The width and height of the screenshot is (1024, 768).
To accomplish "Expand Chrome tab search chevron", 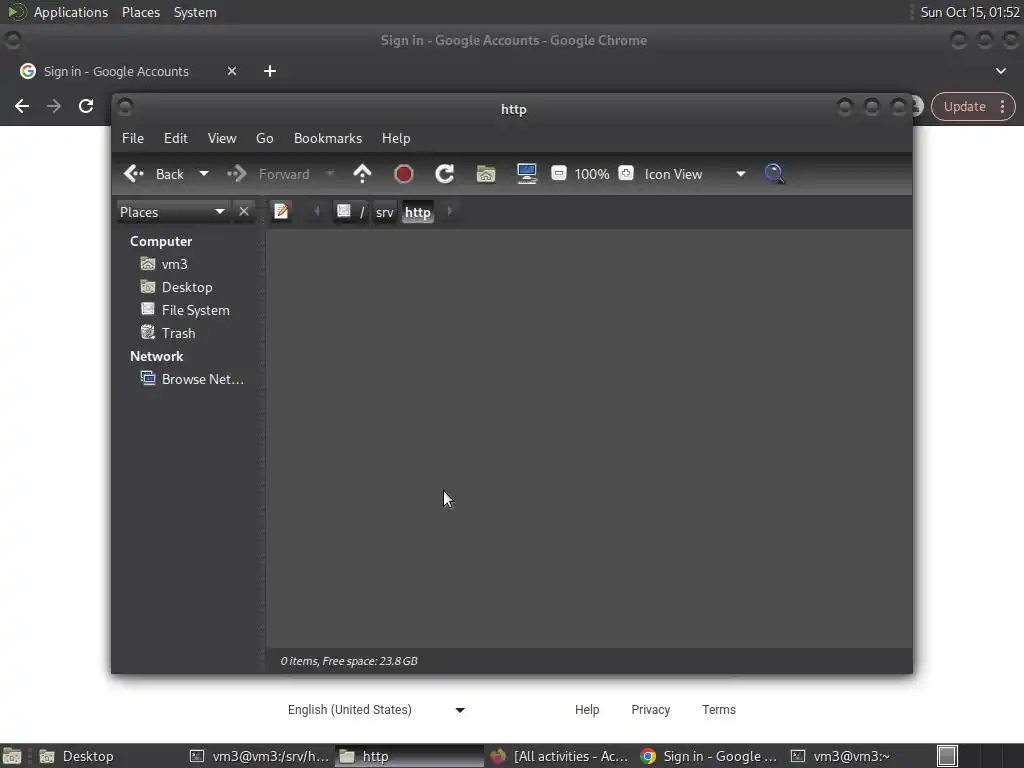I will pos(1001,71).
